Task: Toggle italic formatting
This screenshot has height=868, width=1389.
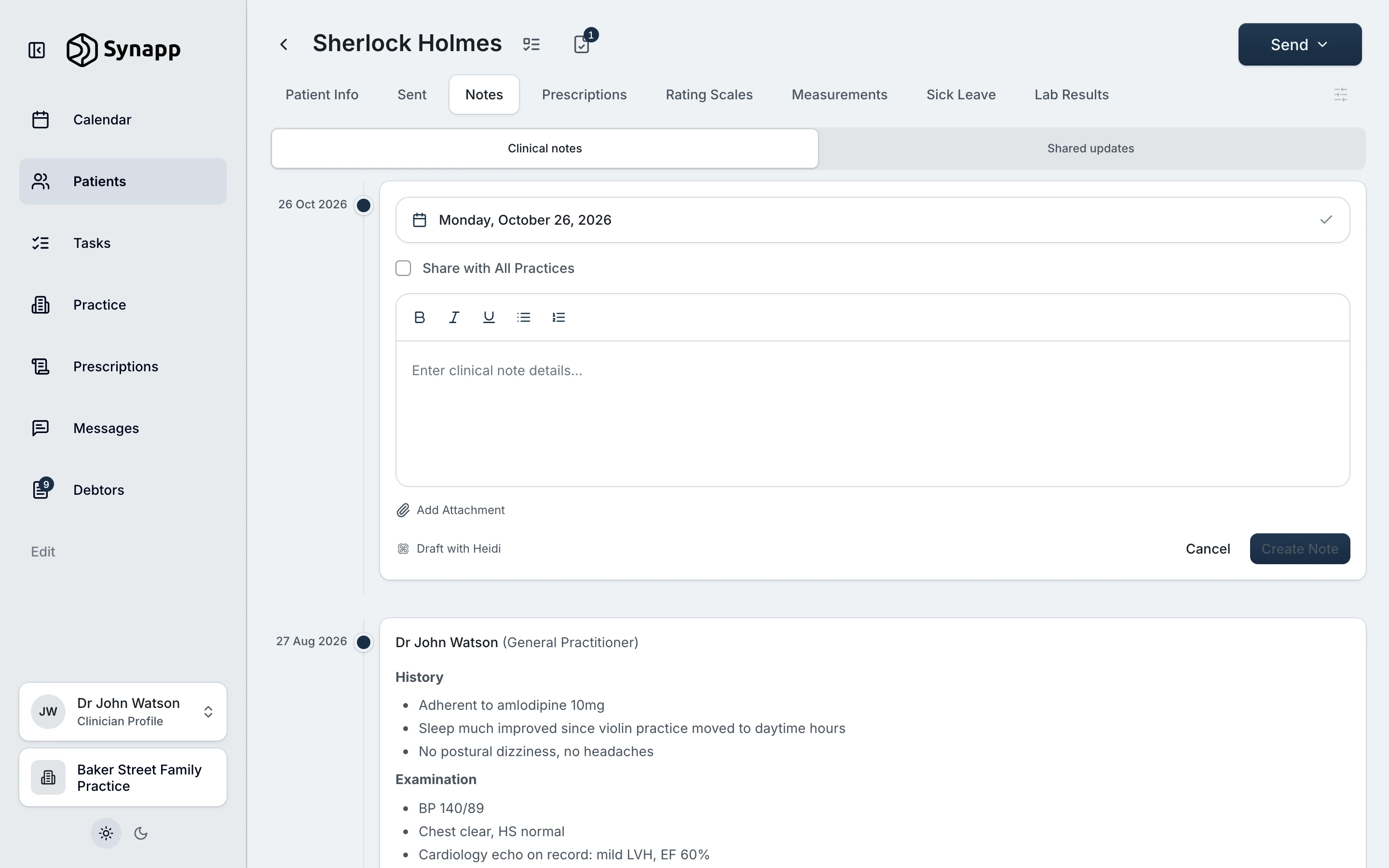Action: point(454,317)
